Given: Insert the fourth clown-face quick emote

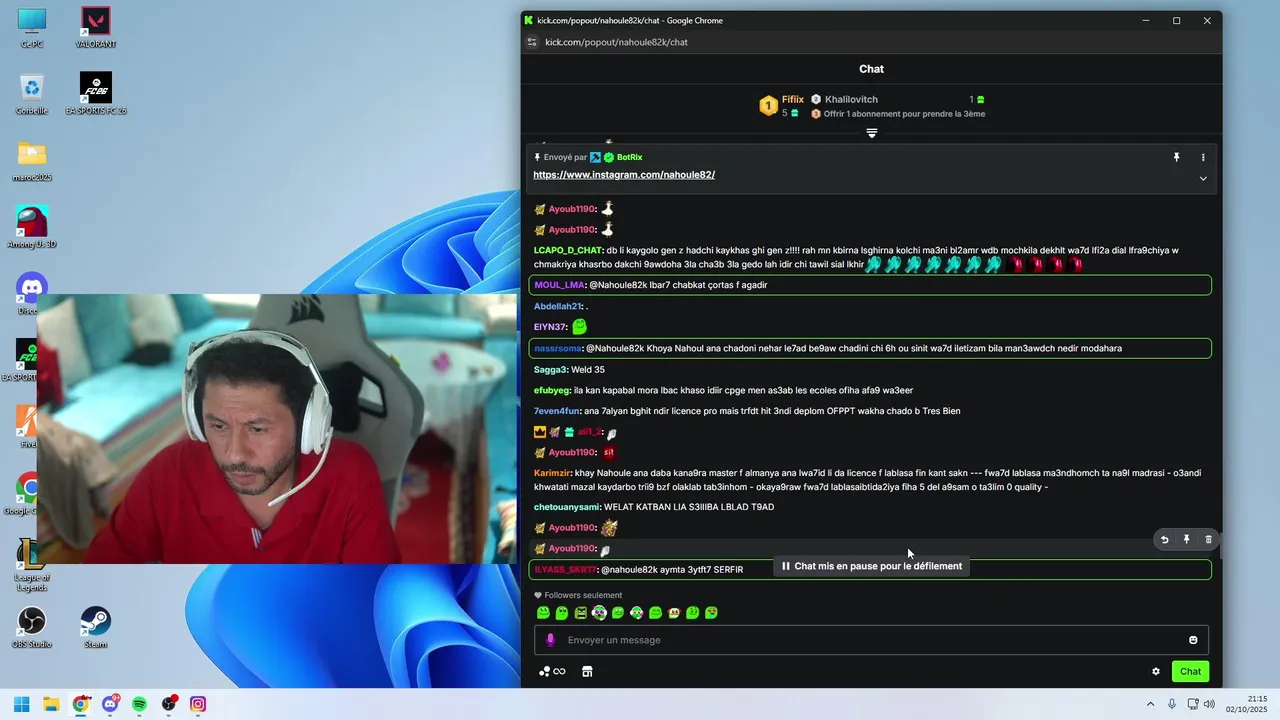Looking at the screenshot, I should coord(599,613).
